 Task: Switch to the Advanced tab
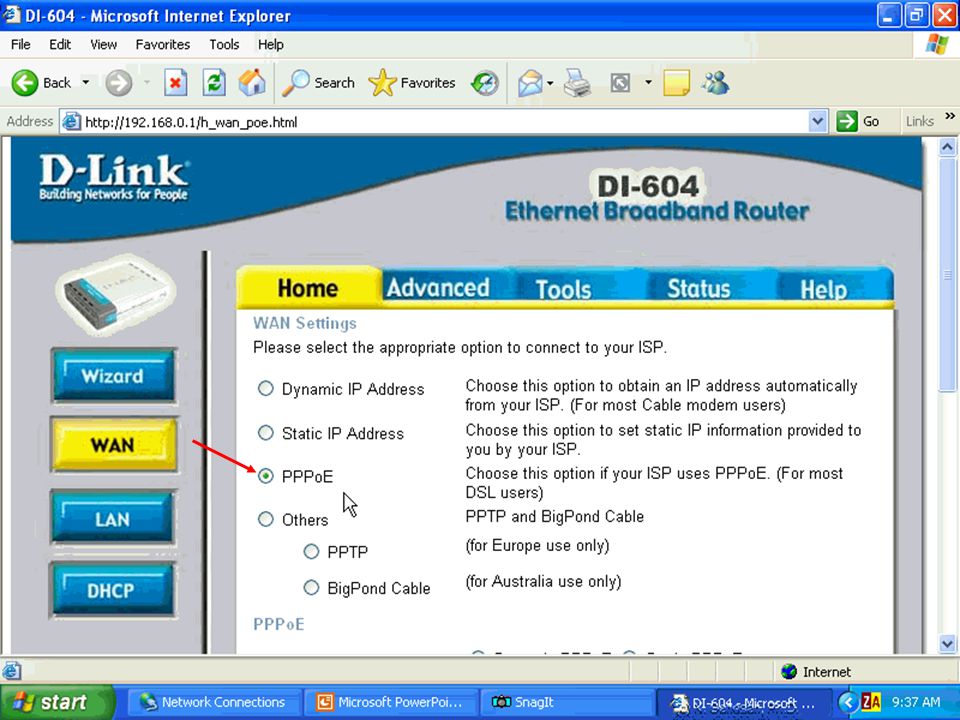(x=438, y=287)
